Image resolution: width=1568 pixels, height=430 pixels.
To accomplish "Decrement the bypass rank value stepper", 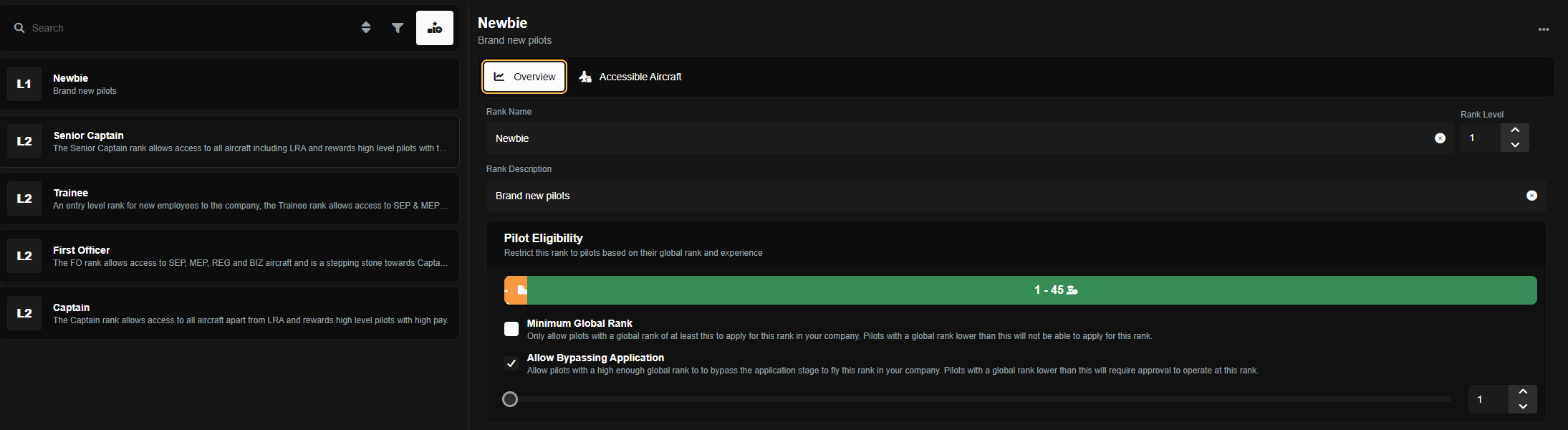I will (1523, 406).
